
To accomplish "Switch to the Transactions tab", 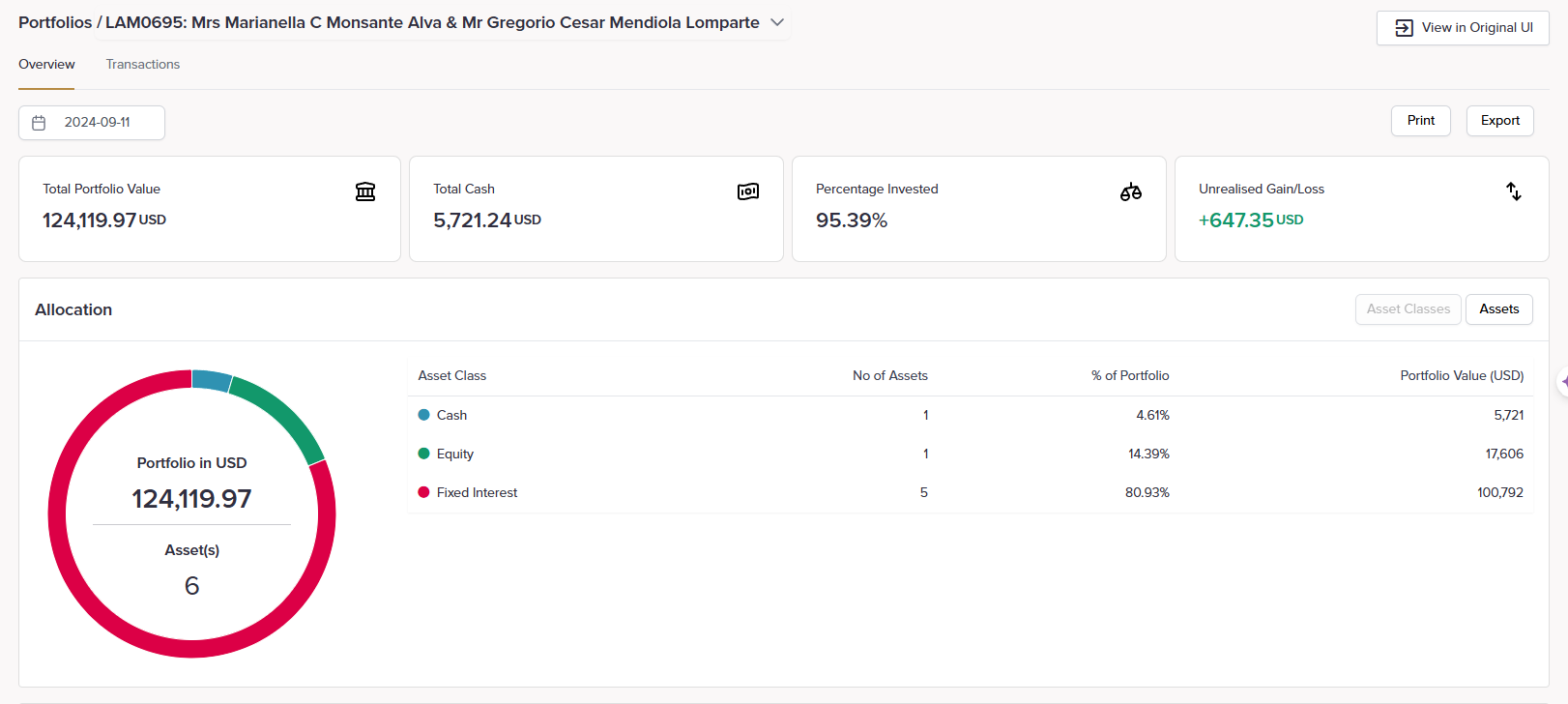I will click(143, 65).
